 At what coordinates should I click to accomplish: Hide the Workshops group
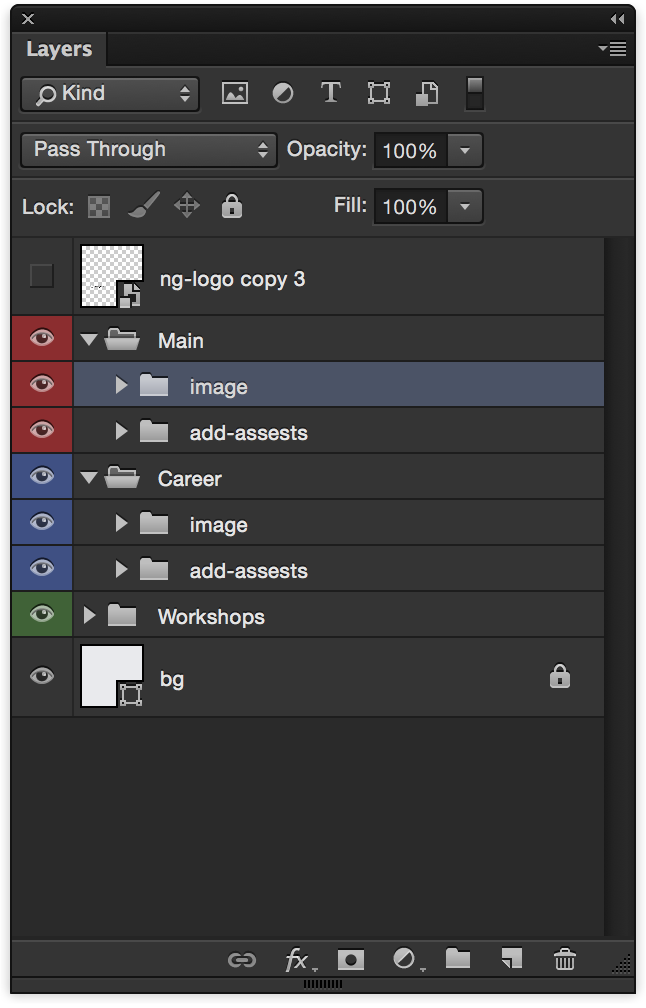[41, 615]
